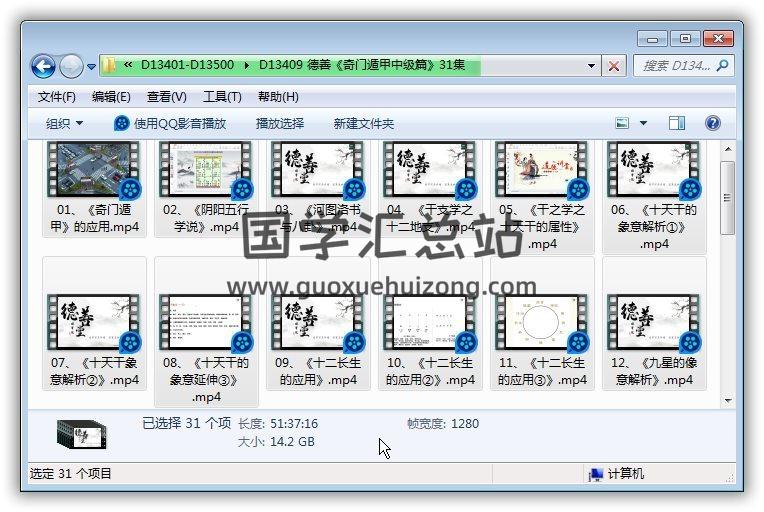Maximize the explorer window
The image size is (764, 512).
[x=685, y=39]
